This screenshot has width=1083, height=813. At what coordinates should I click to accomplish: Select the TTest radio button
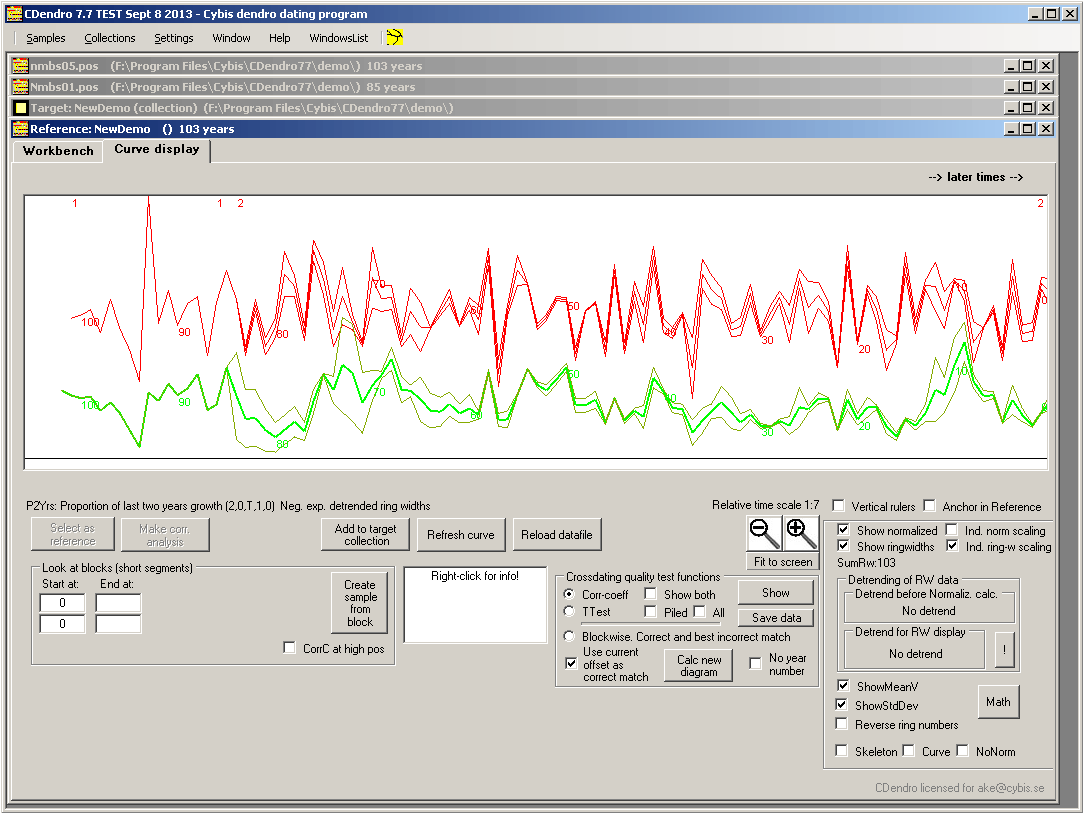569,611
